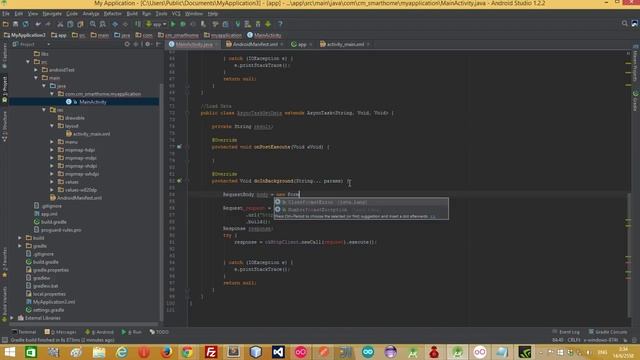The width and height of the screenshot is (640, 360).
Task: Click the Synchronize toolbar icon
Action: [26, 24]
